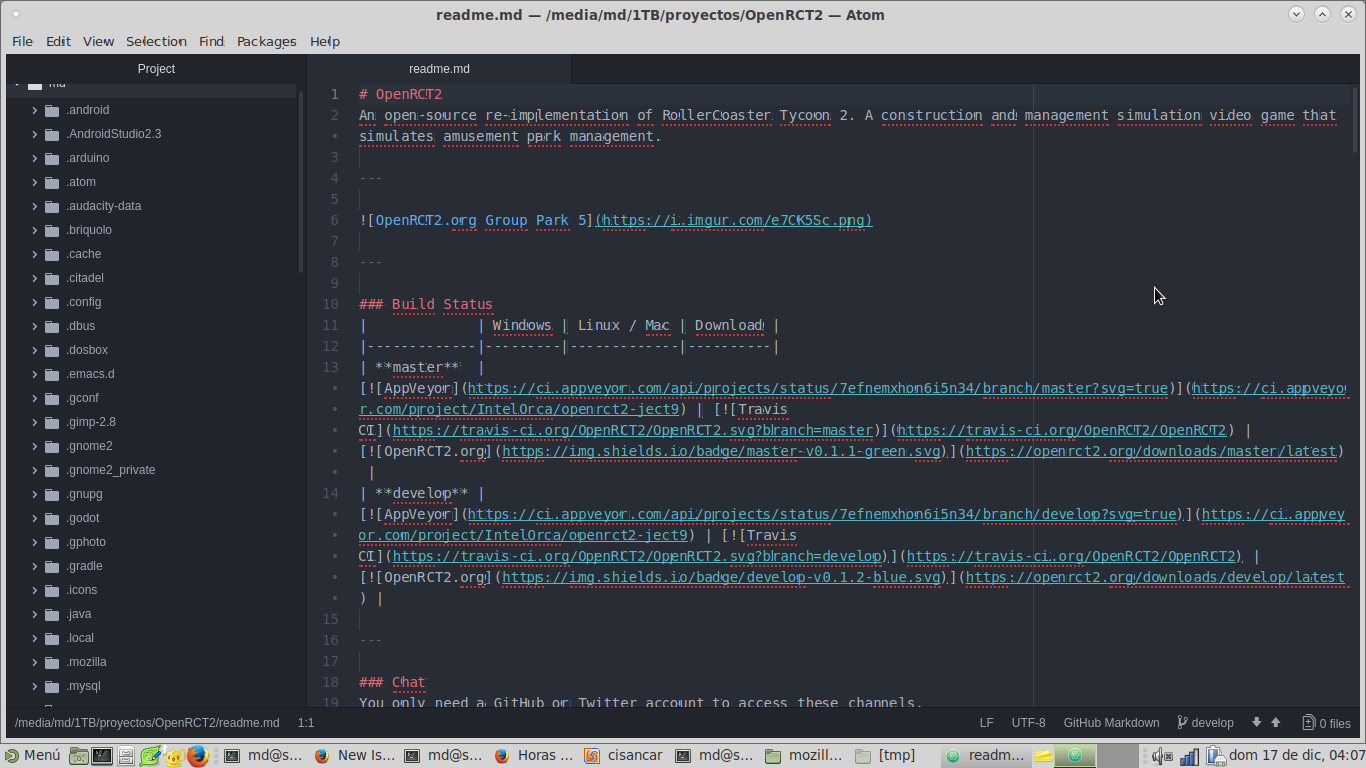Click the git push up-arrow in status bar
1366x768 pixels.
[x=1276, y=723]
